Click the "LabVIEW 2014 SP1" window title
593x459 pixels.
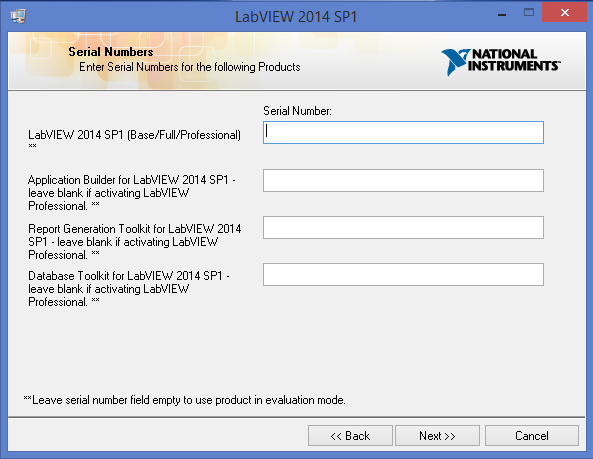pos(296,17)
